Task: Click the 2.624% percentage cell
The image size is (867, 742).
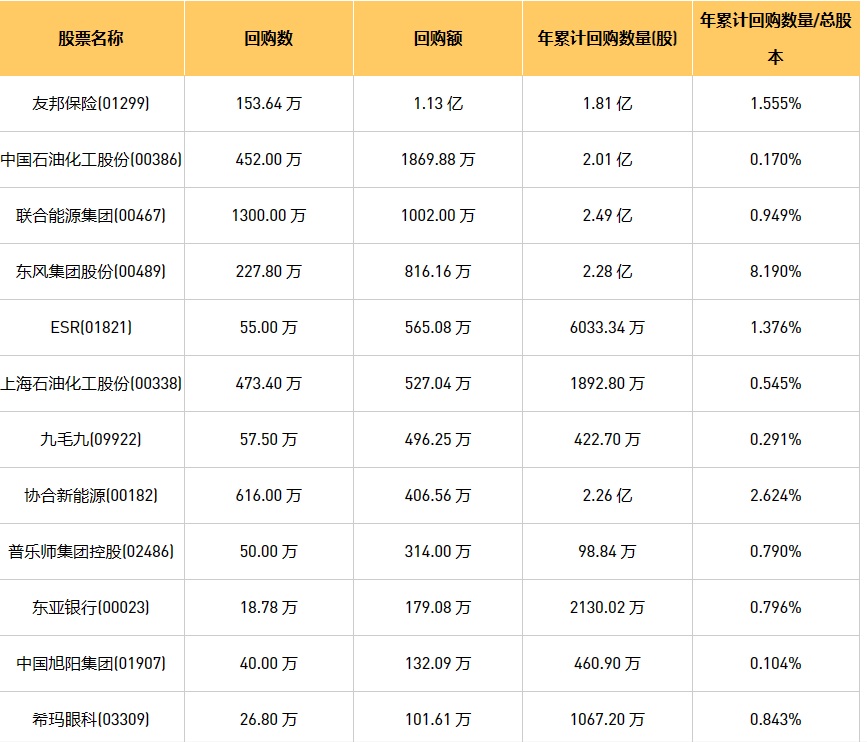Action: (x=776, y=495)
